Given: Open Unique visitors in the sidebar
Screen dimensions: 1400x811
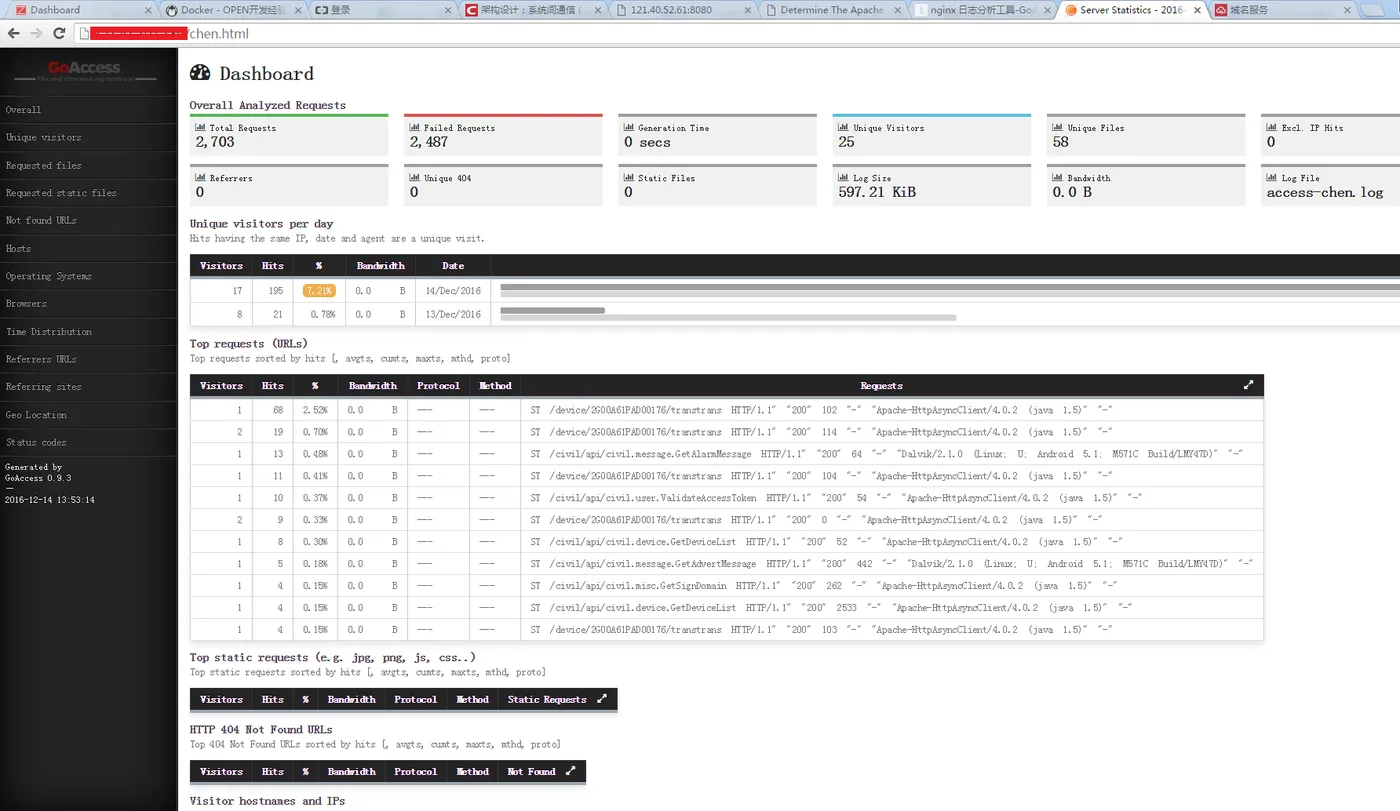Looking at the screenshot, I should pyautogui.click(x=88, y=138).
